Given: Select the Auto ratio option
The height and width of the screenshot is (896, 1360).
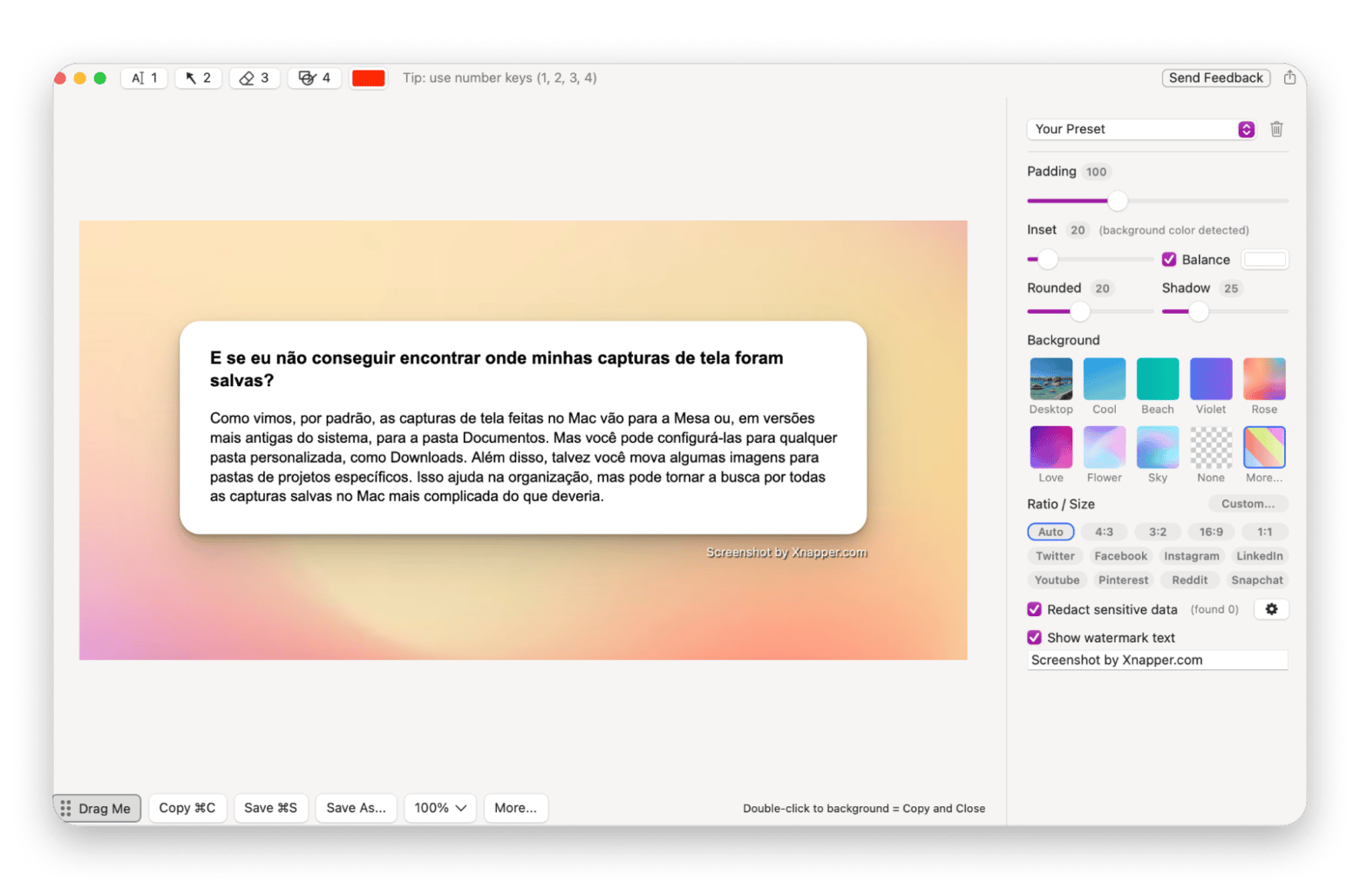Looking at the screenshot, I should tap(1051, 532).
